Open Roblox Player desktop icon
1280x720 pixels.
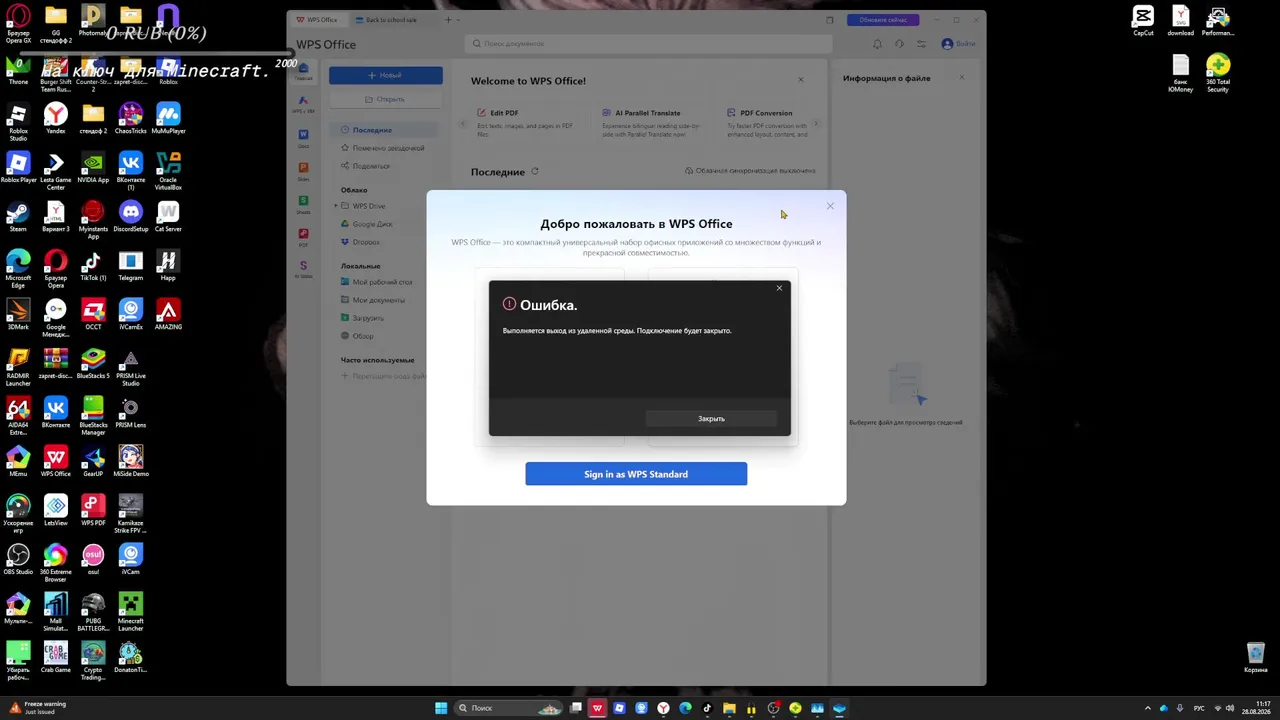click(x=18, y=168)
